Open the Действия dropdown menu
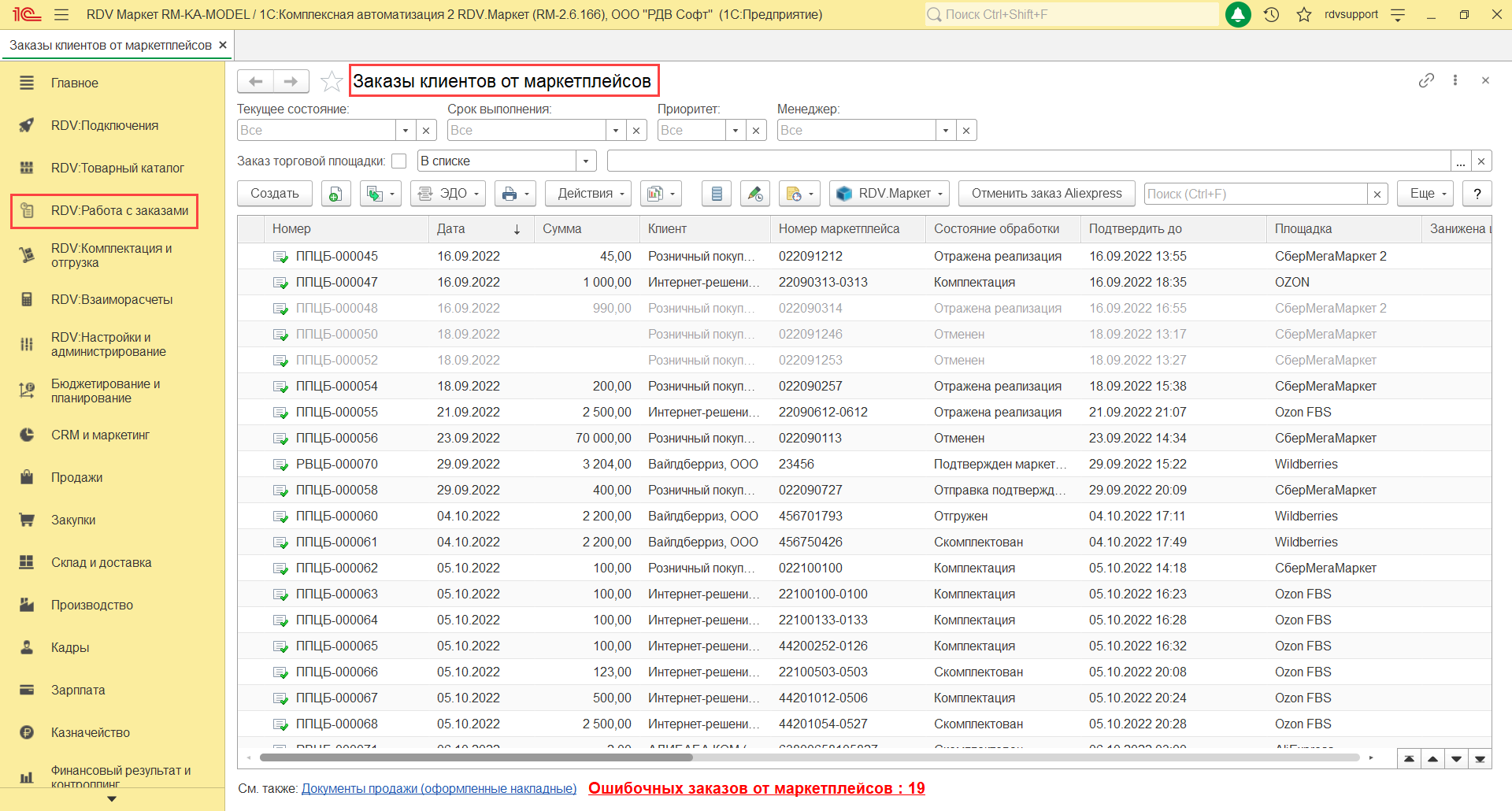This screenshot has width=1512, height=811. tap(587, 194)
